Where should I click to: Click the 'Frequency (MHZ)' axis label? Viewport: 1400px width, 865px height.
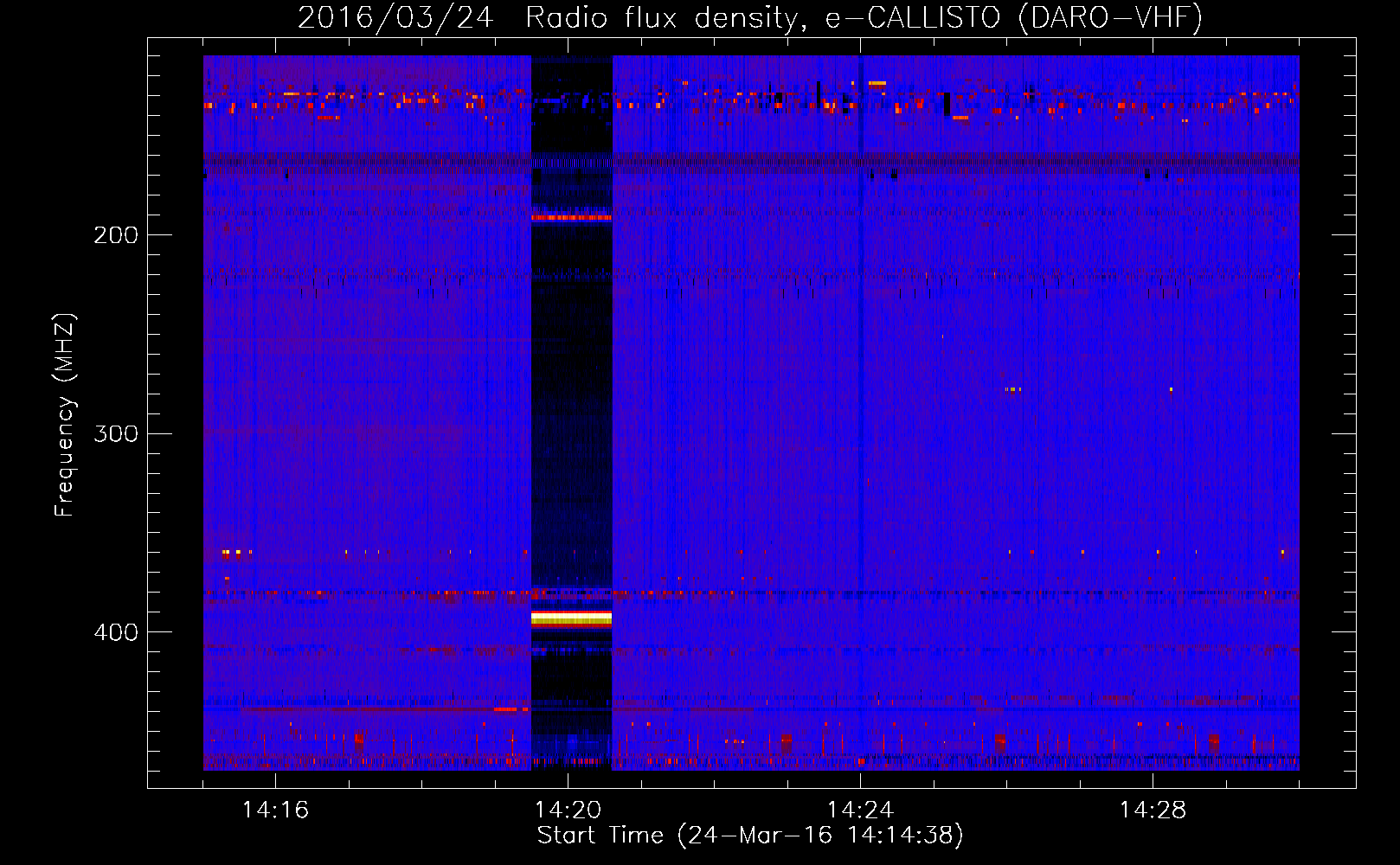(x=65, y=414)
